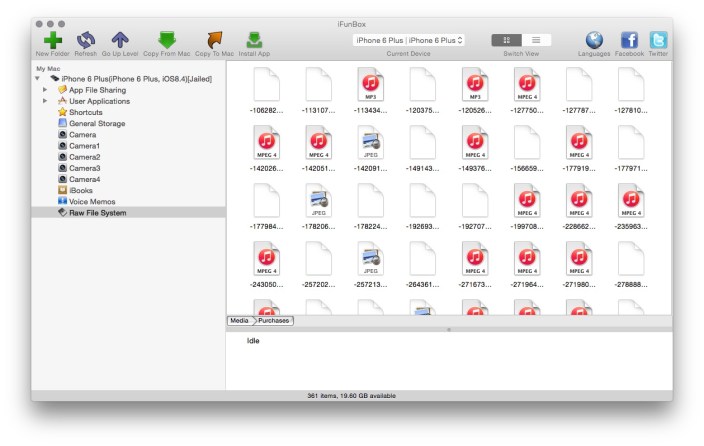Go up one folder level
704x446 pixels.
point(121,39)
